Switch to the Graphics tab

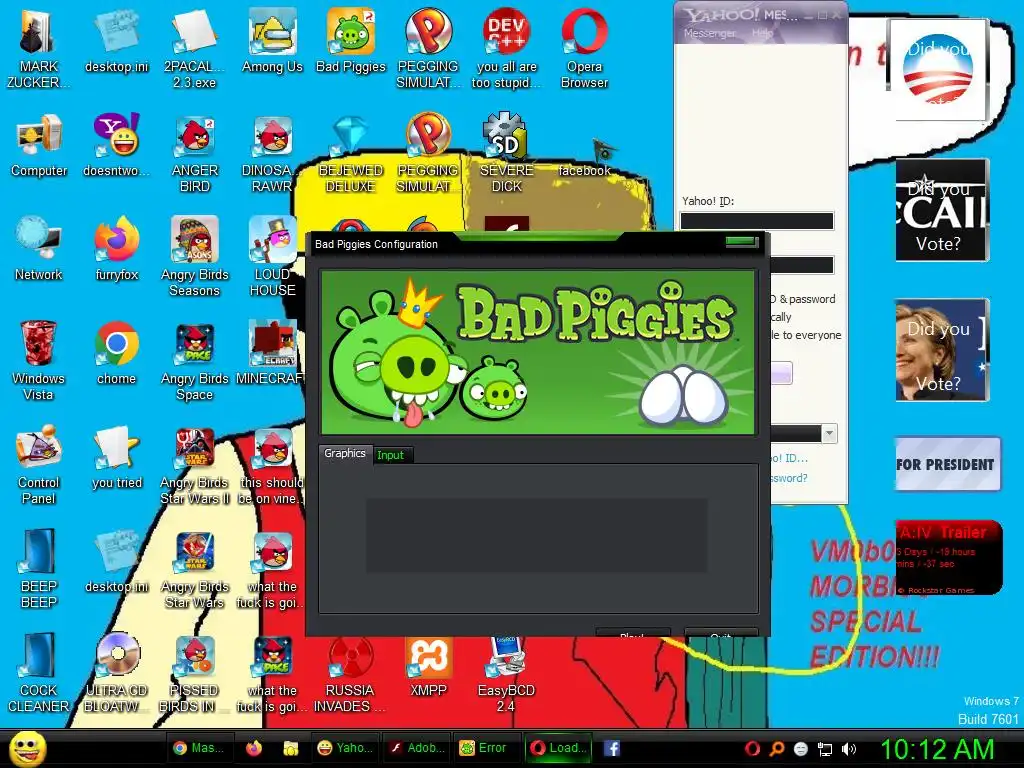point(345,453)
